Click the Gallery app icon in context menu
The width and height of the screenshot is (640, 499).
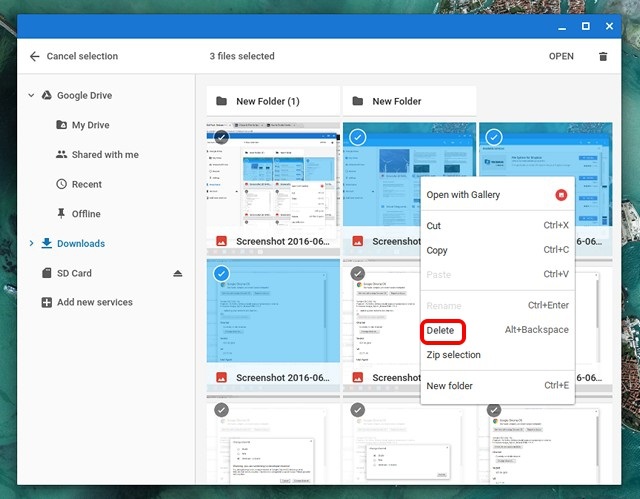point(561,195)
